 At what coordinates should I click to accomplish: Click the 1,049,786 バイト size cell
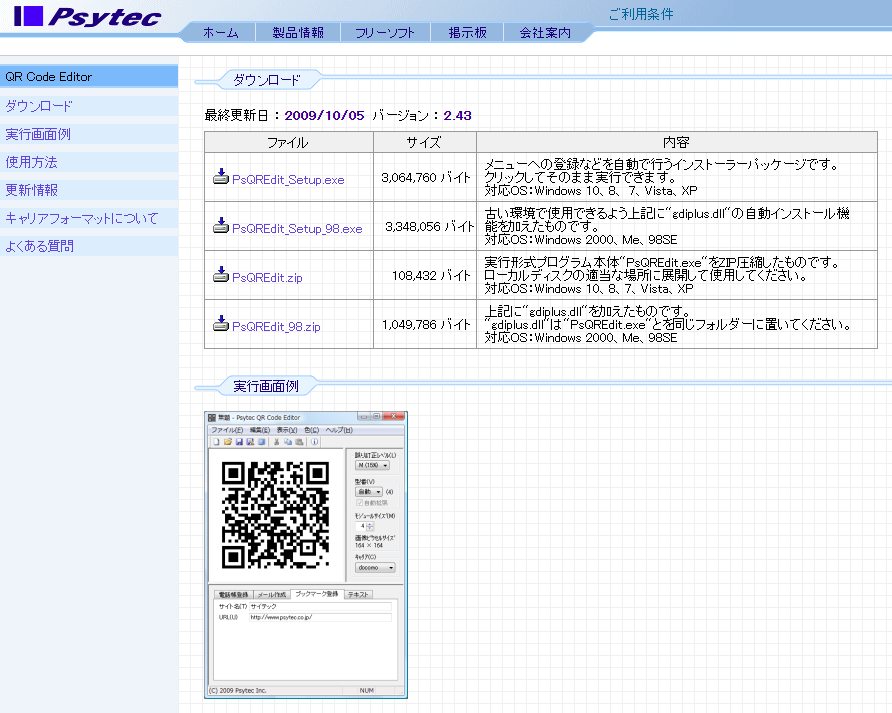425,324
